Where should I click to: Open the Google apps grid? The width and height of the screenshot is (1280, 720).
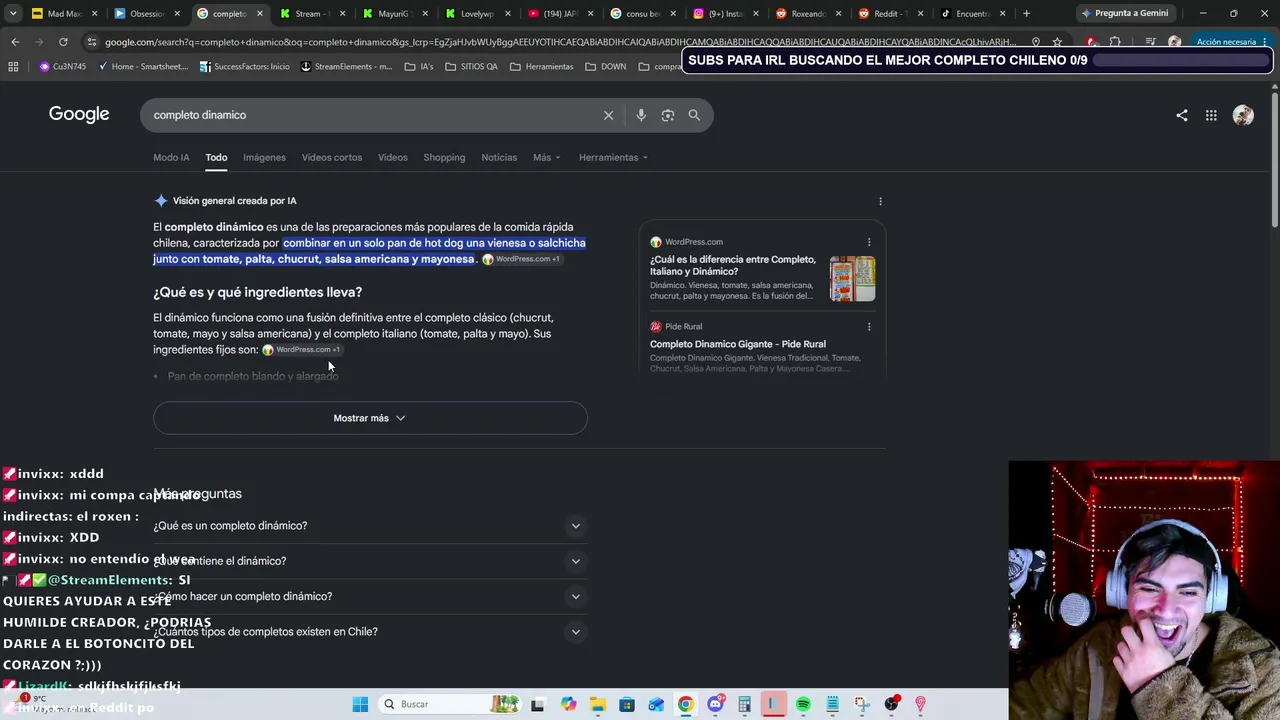click(x=1211, y=115)
